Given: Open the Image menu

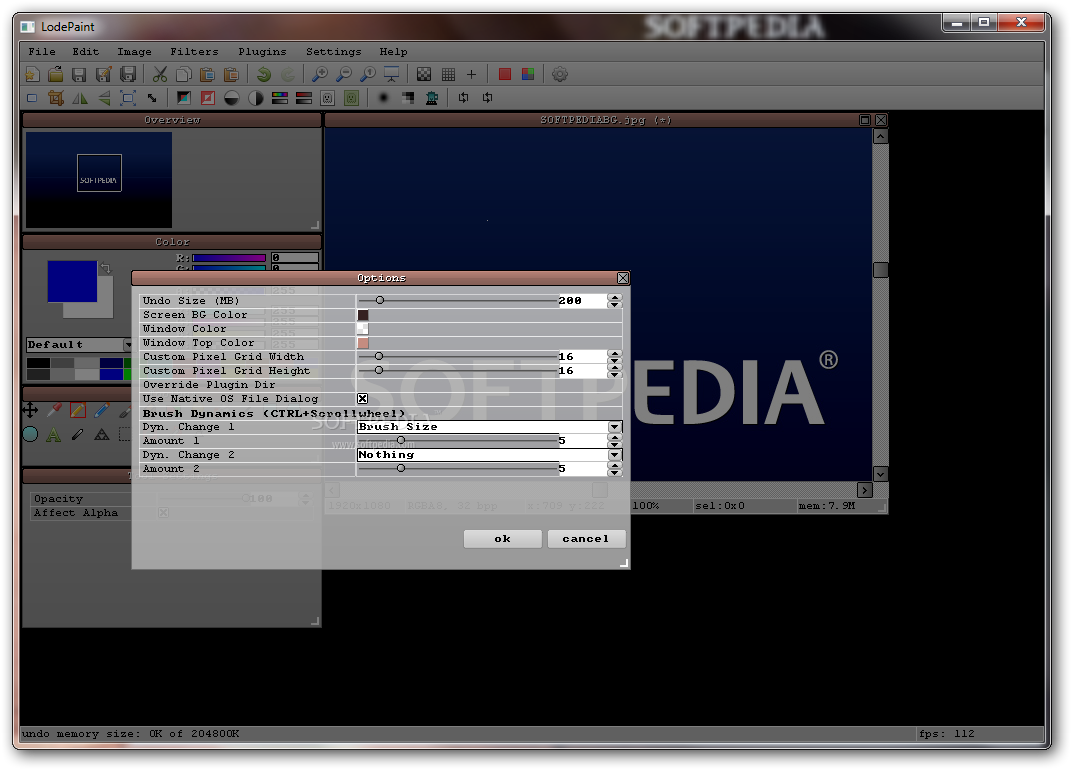Looking at the screenshot, I should (134, 52).
